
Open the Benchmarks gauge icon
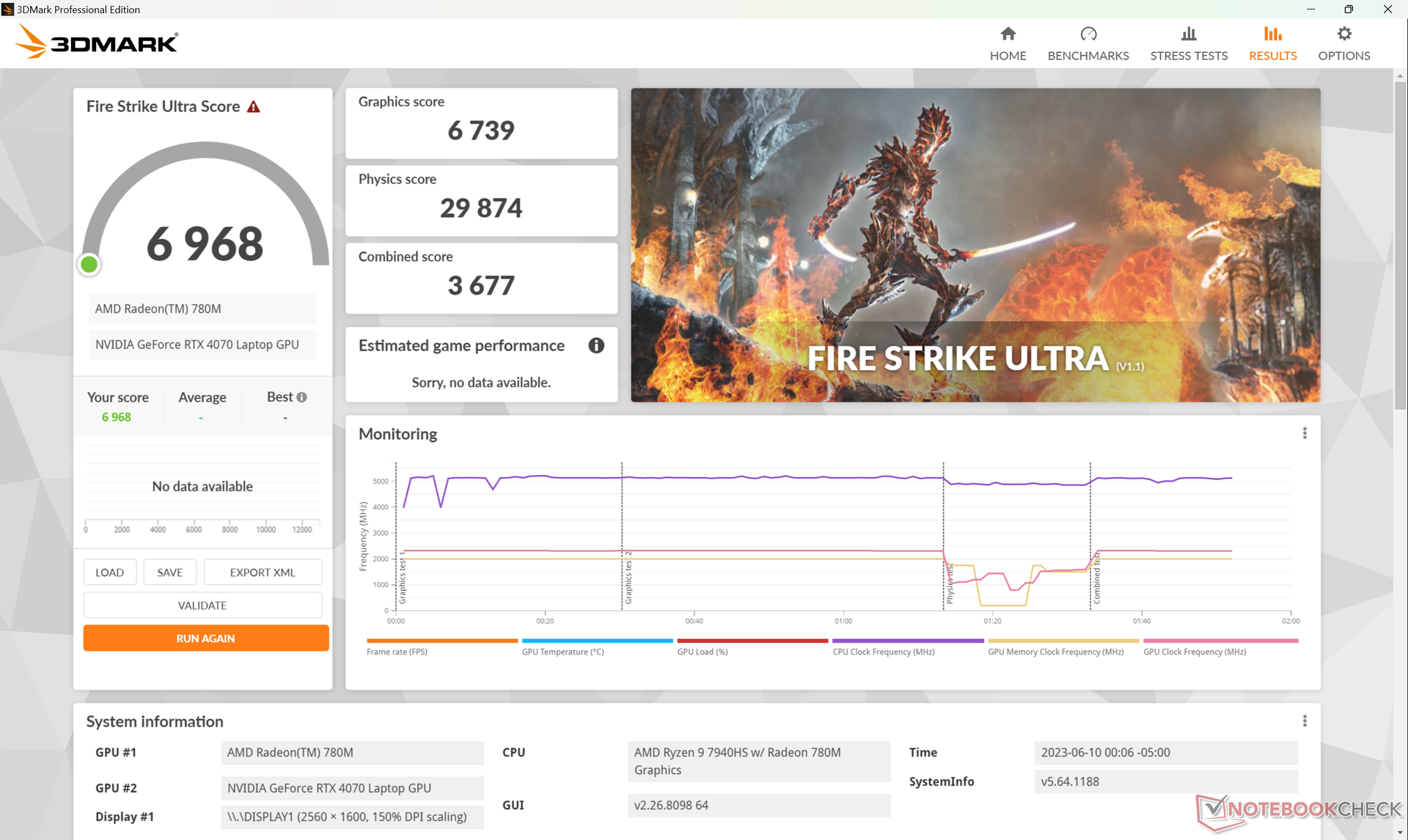(1088, 34)
